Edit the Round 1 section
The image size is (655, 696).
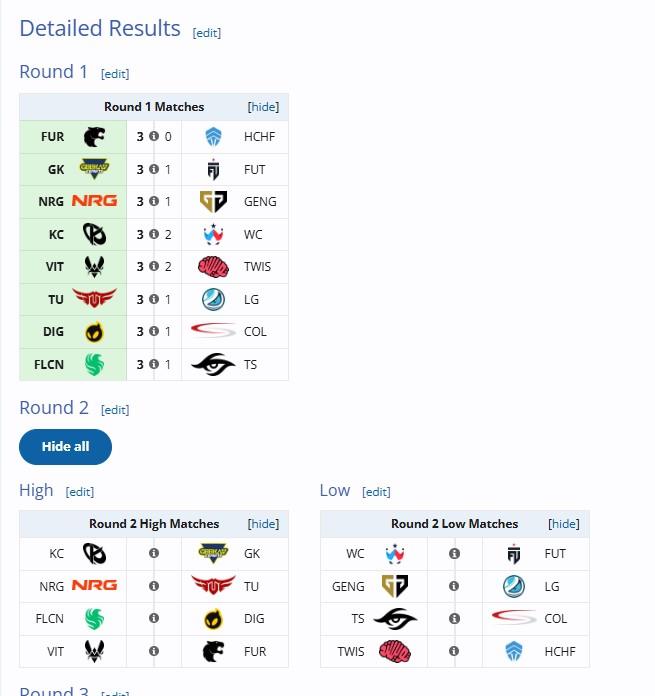pos(115,74)
